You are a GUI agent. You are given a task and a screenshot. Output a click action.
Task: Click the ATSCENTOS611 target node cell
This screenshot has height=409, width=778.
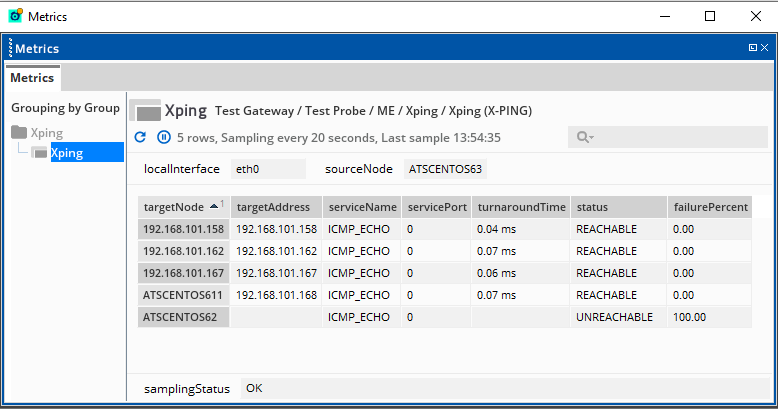[183, 295]
